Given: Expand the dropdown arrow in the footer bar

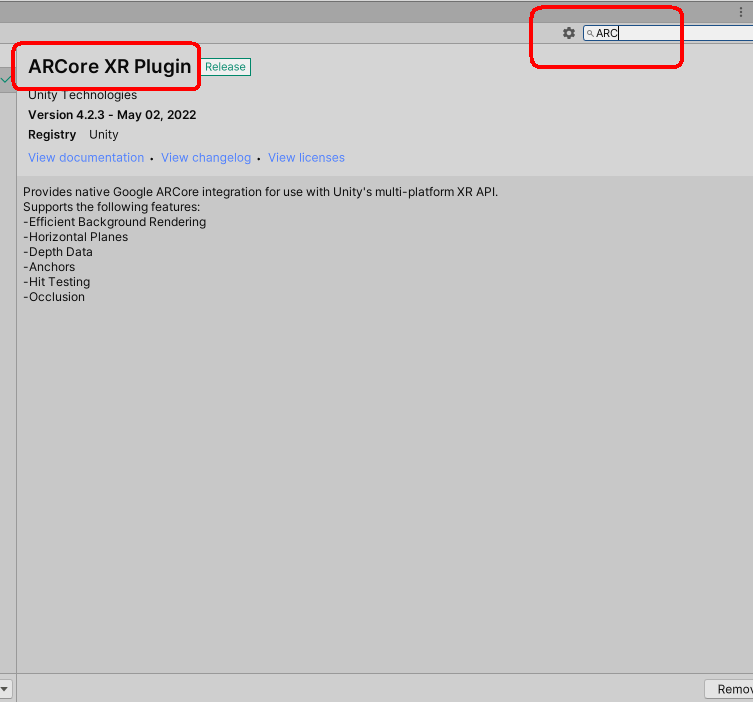Looking at the screenshot, I should point(4,689).
